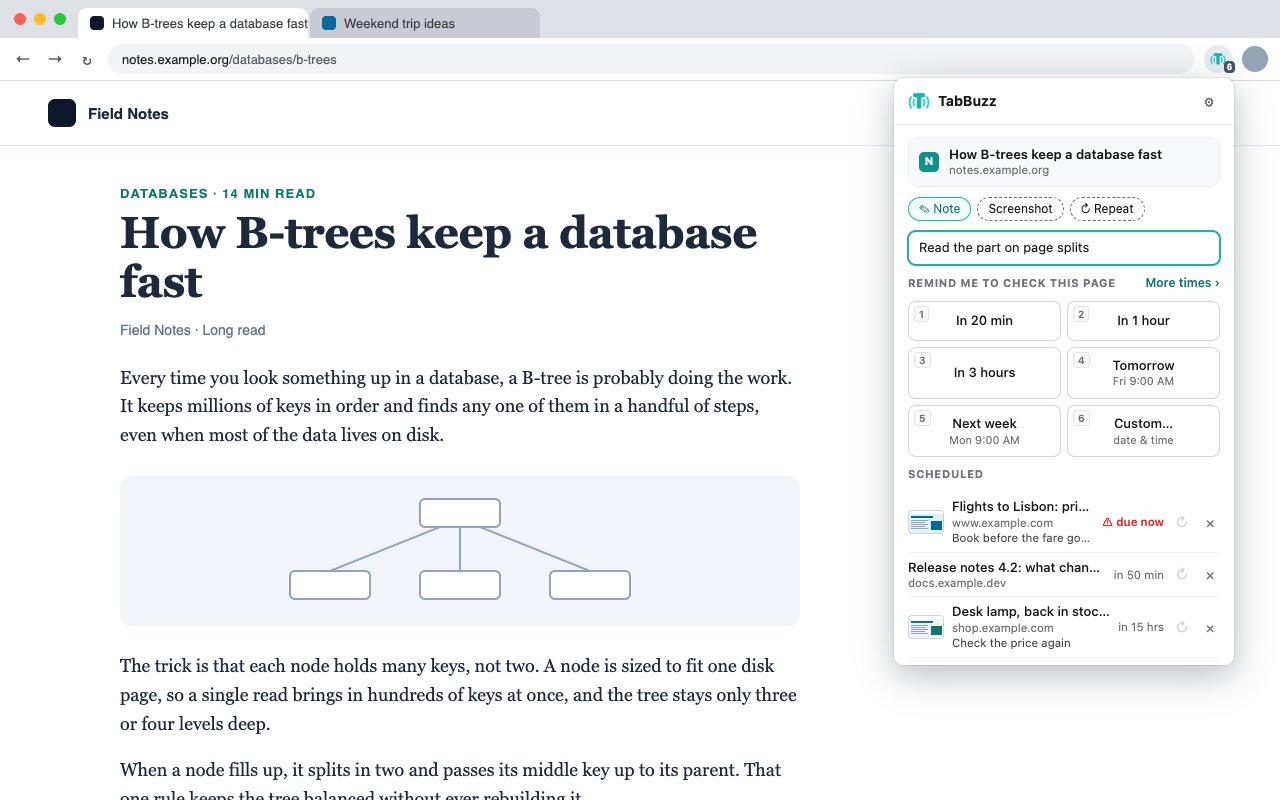Click 'Flights to Lisbon: pri...' reminder title

point(1021,507)
